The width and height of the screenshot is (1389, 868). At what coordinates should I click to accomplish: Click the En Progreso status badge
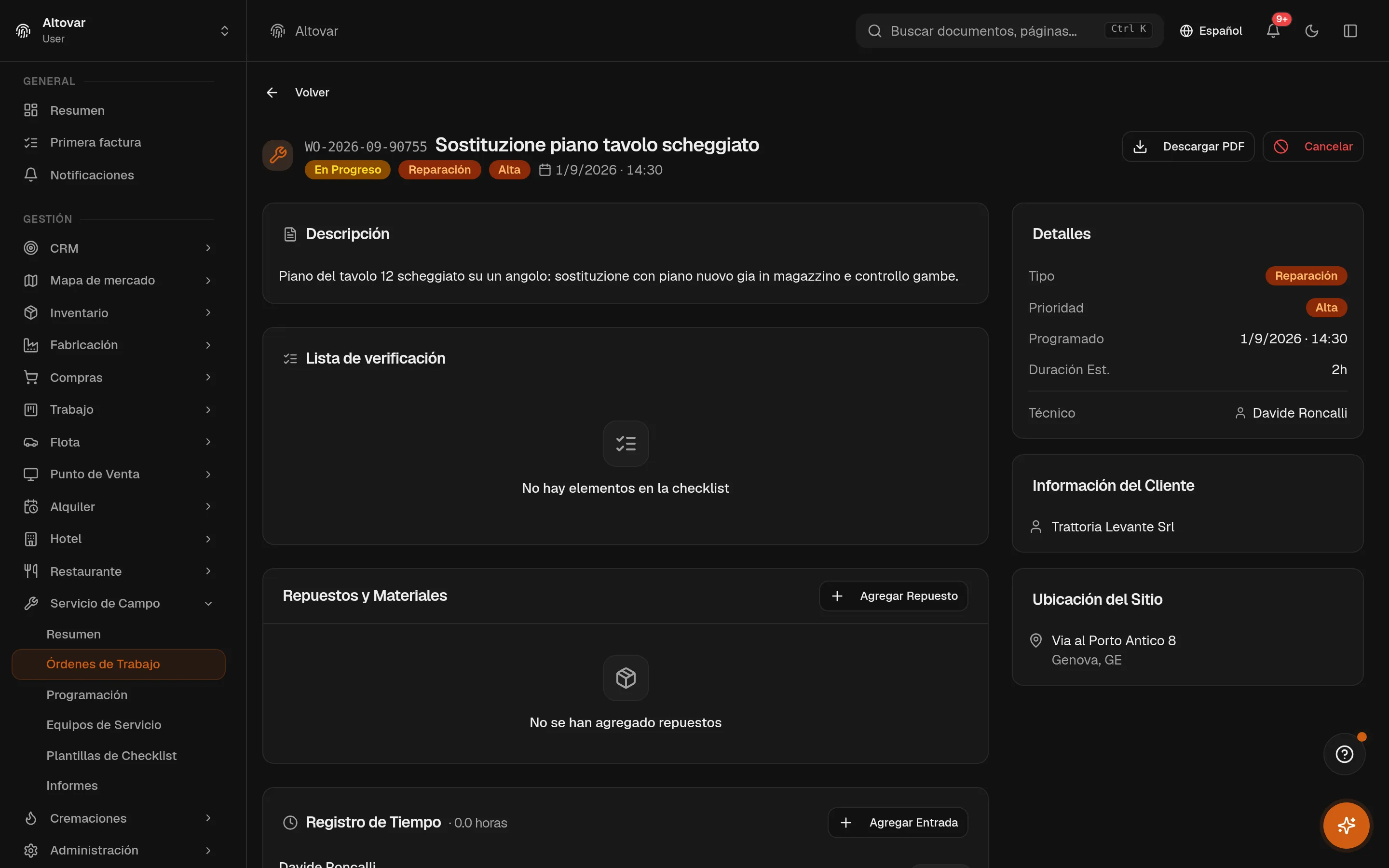pos(347,170)
